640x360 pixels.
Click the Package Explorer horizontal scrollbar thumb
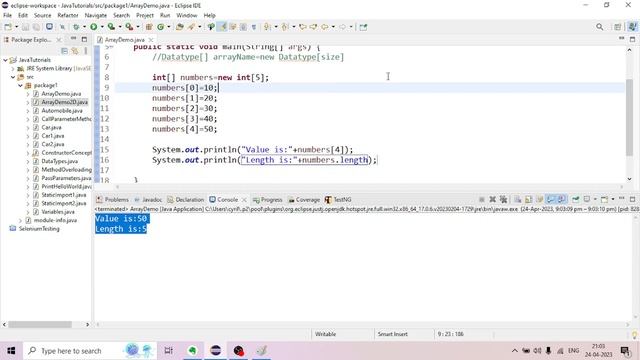coord(40,324)
